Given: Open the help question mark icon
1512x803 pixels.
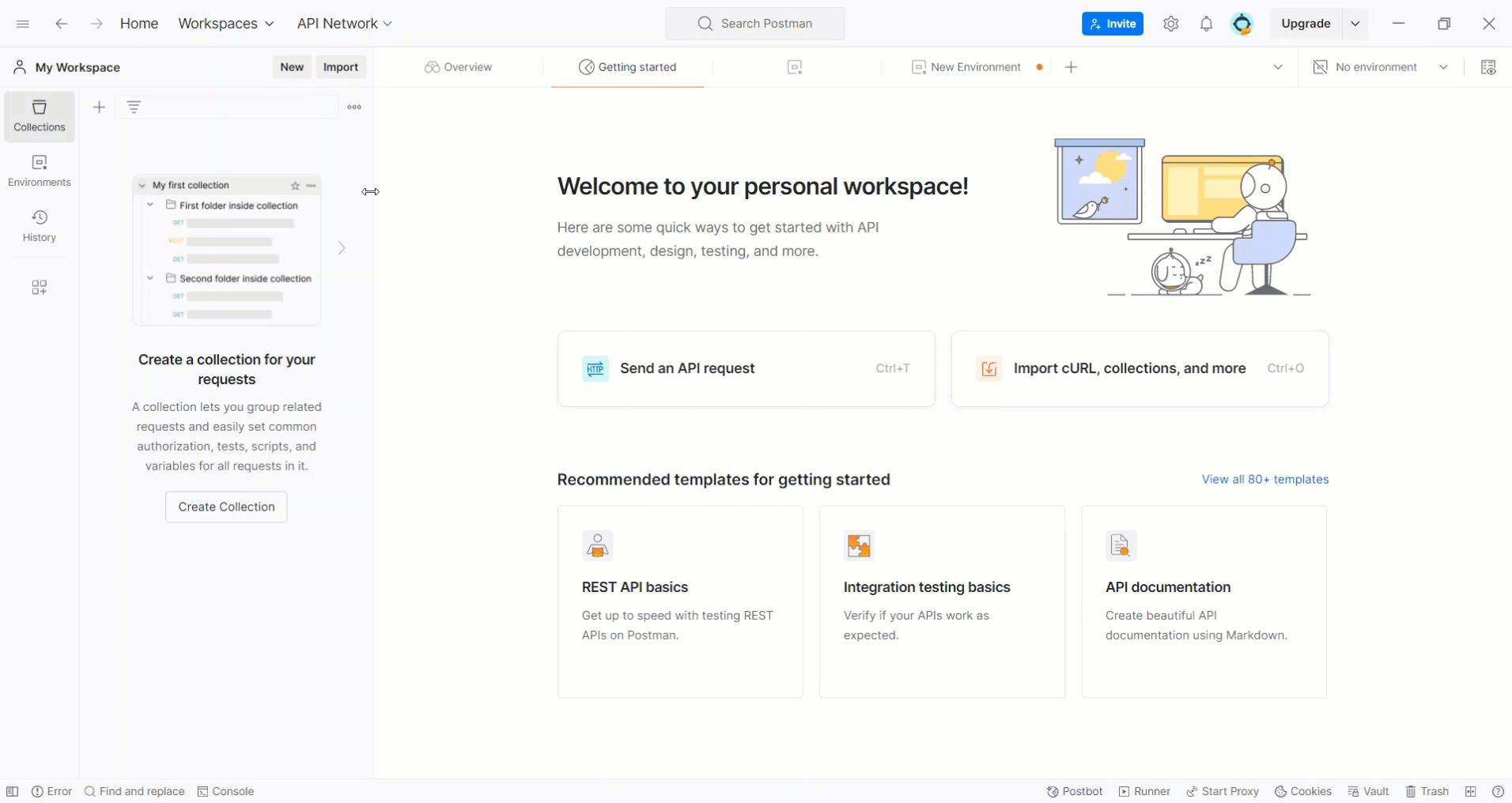Looking at the screenshot, I should pos(1498,791).
